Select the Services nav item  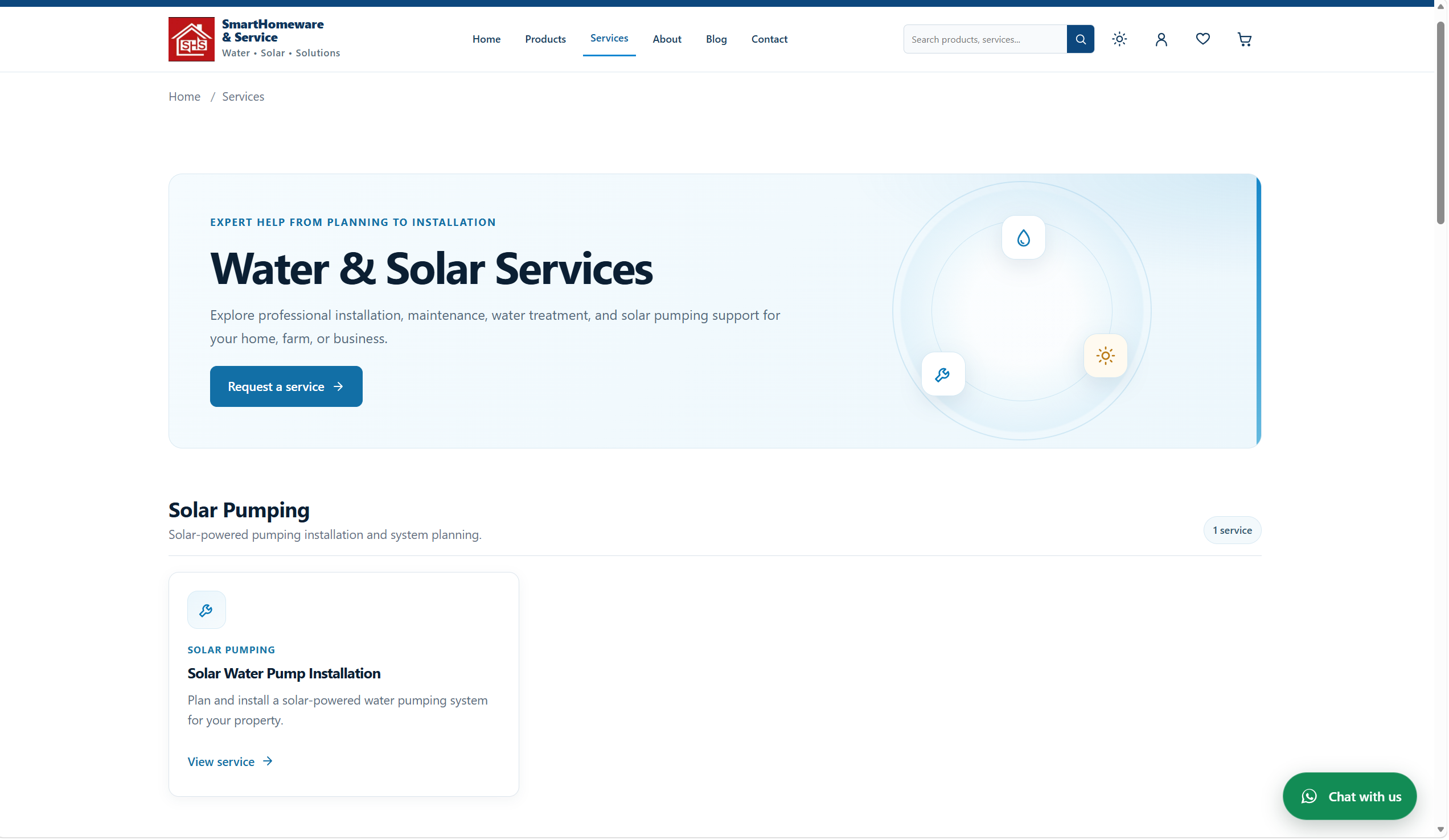tap(610, 38)
